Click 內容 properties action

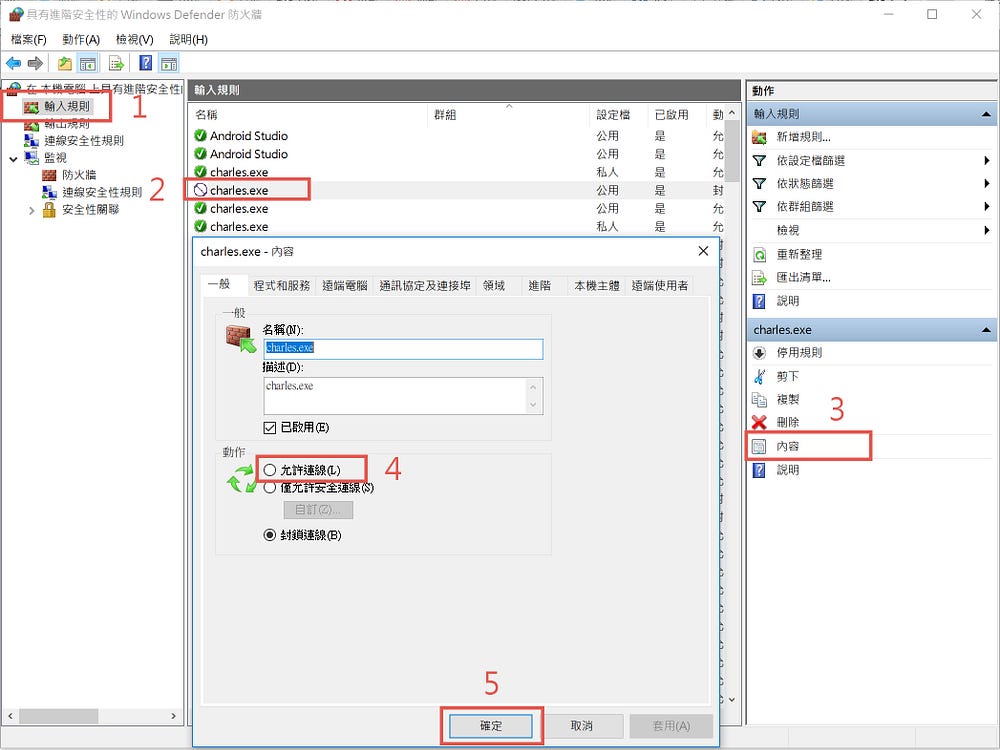(788, 446)
